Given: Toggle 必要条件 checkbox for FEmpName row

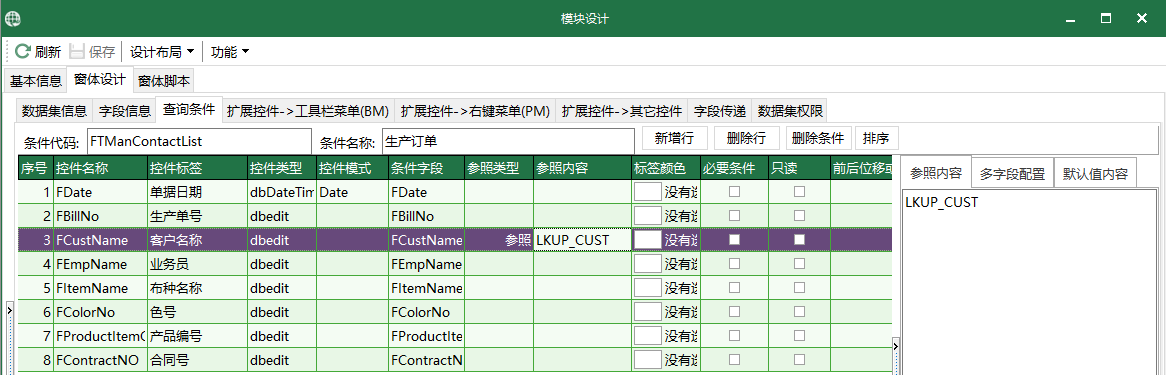Looking at the screenshot, I should 734,263.
